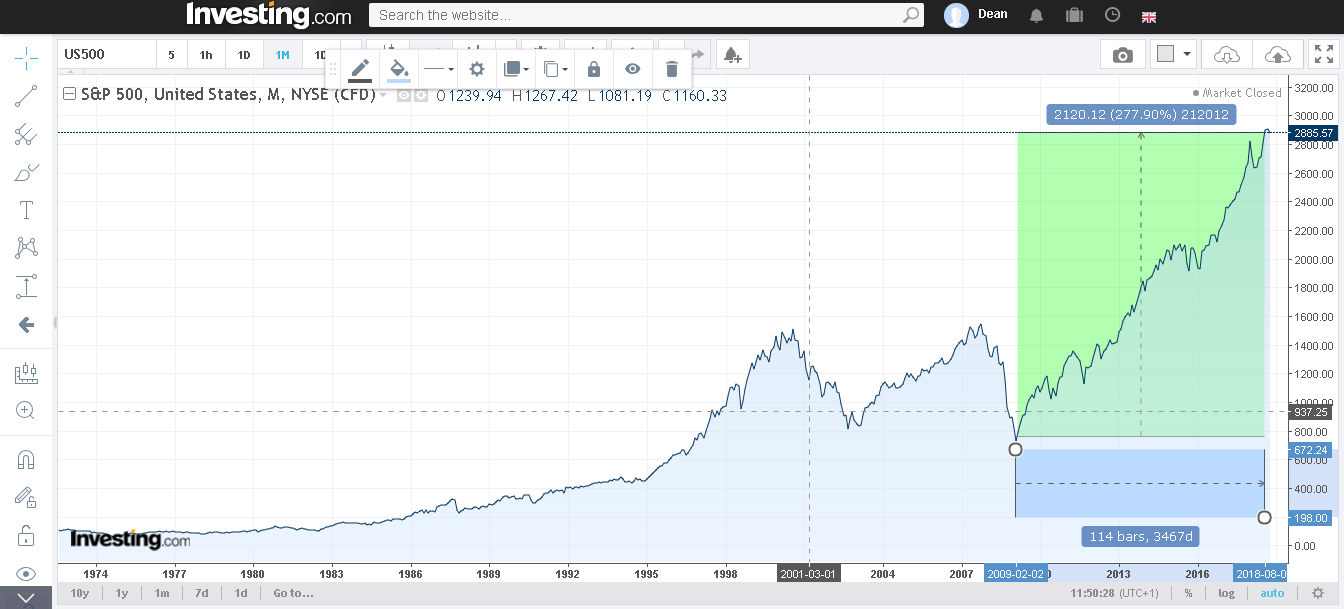
Task: Select the 5 minute interval
Action: coord(171,55)
